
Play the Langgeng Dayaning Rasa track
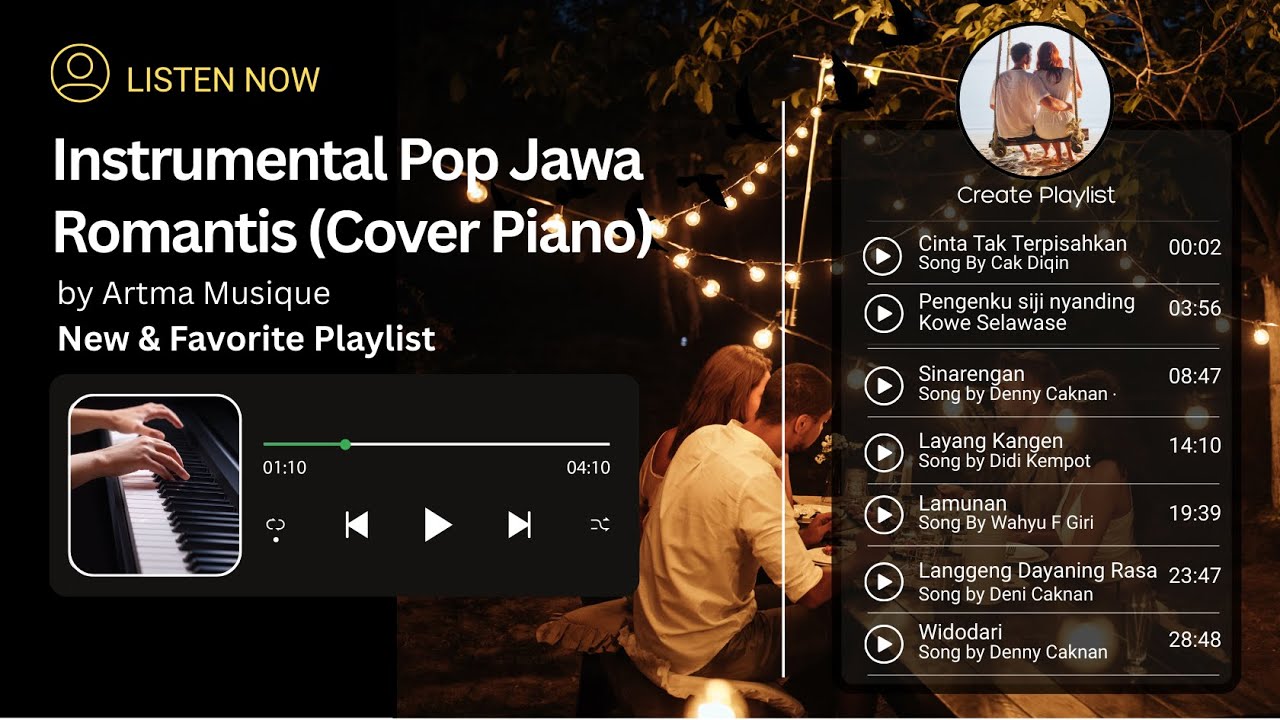click(883, 582)
